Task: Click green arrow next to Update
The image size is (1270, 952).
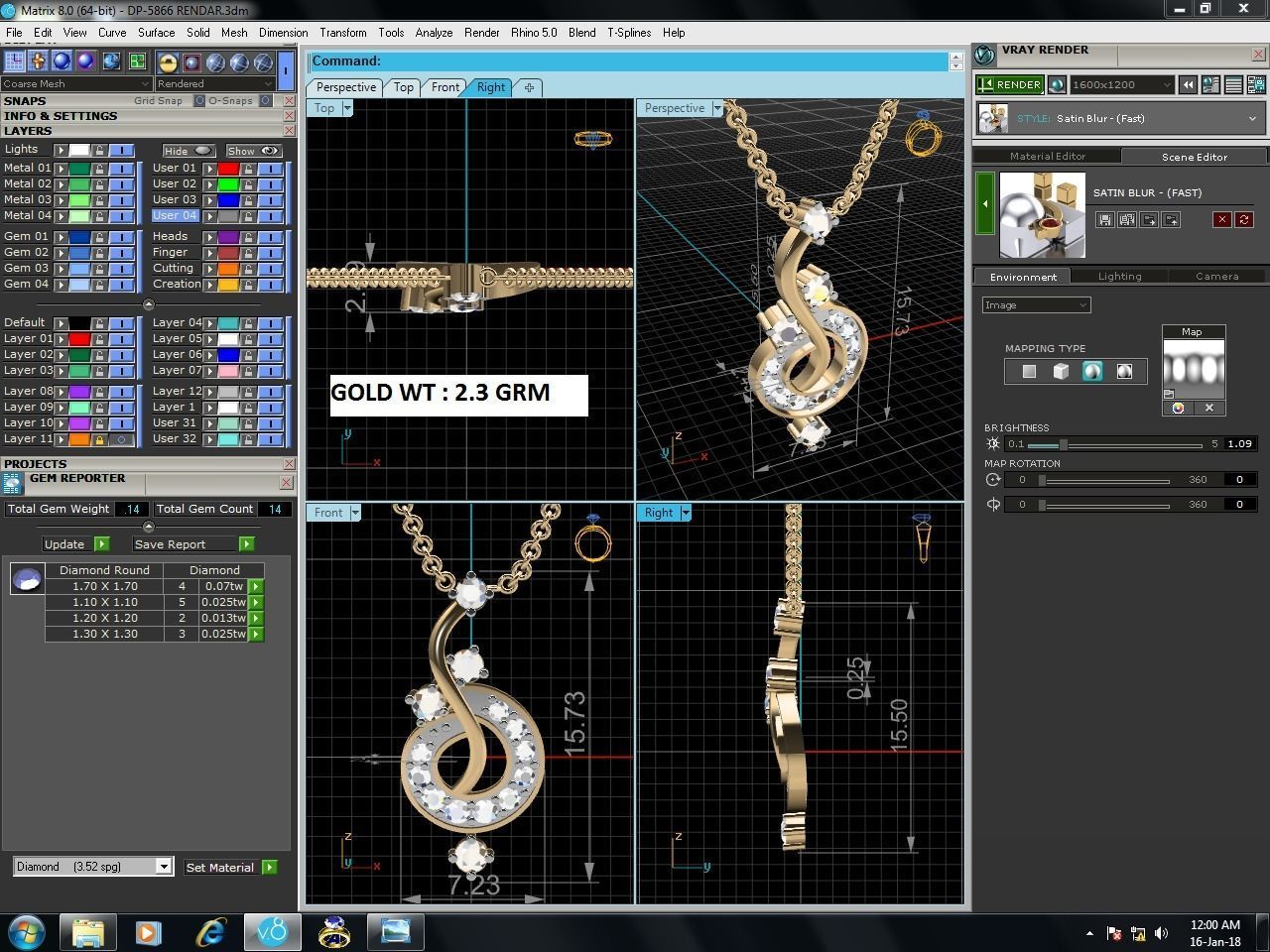Action: (x=101, y=543)
